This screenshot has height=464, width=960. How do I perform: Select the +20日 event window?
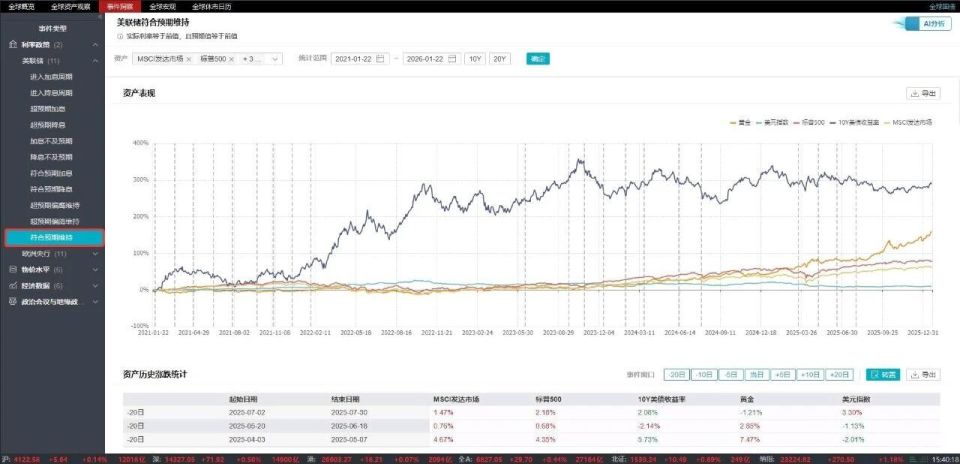click(840, 375)
